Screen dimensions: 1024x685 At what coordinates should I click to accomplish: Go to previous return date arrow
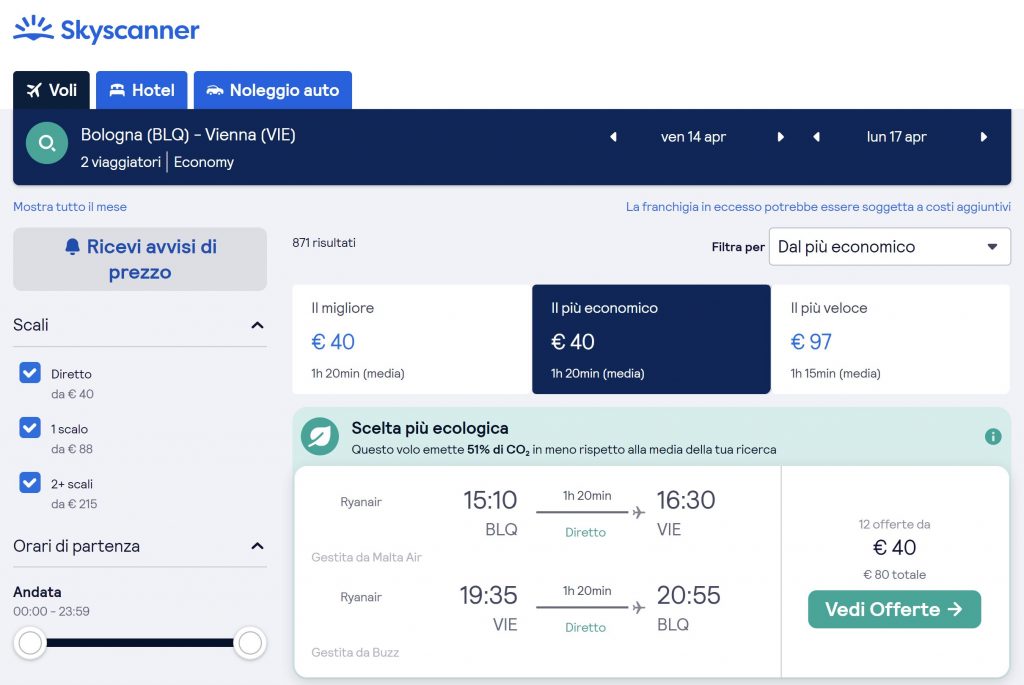(x=816, y=137)
